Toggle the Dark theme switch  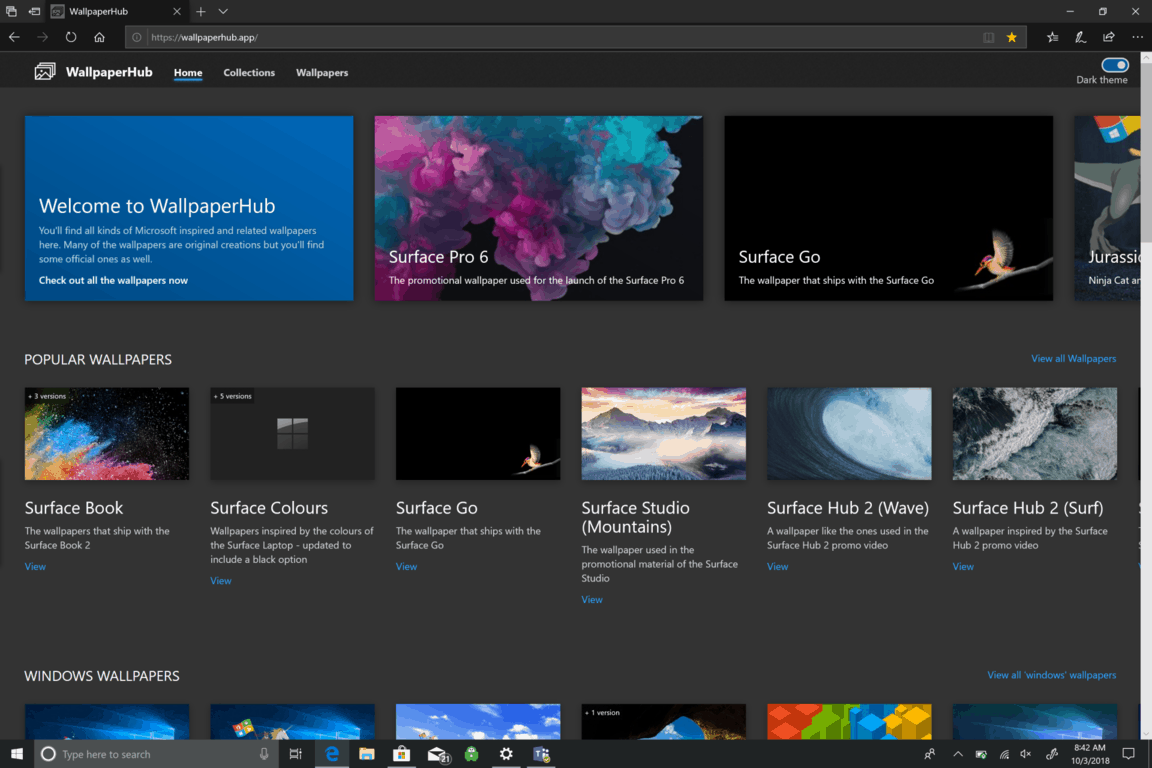tap(1115, 65)
